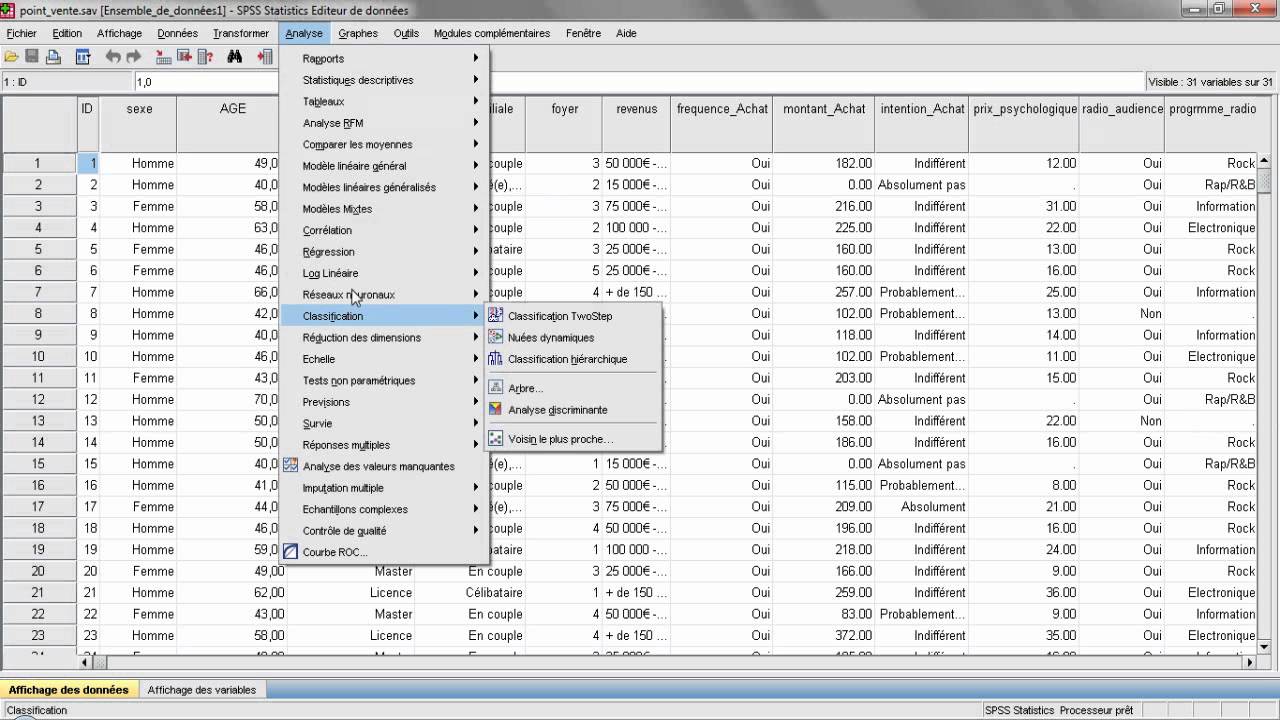Viewport: 1280px width, 720px height.
Task: Click the montant_Achat cell with 257.00
Action: click(823, 292)
